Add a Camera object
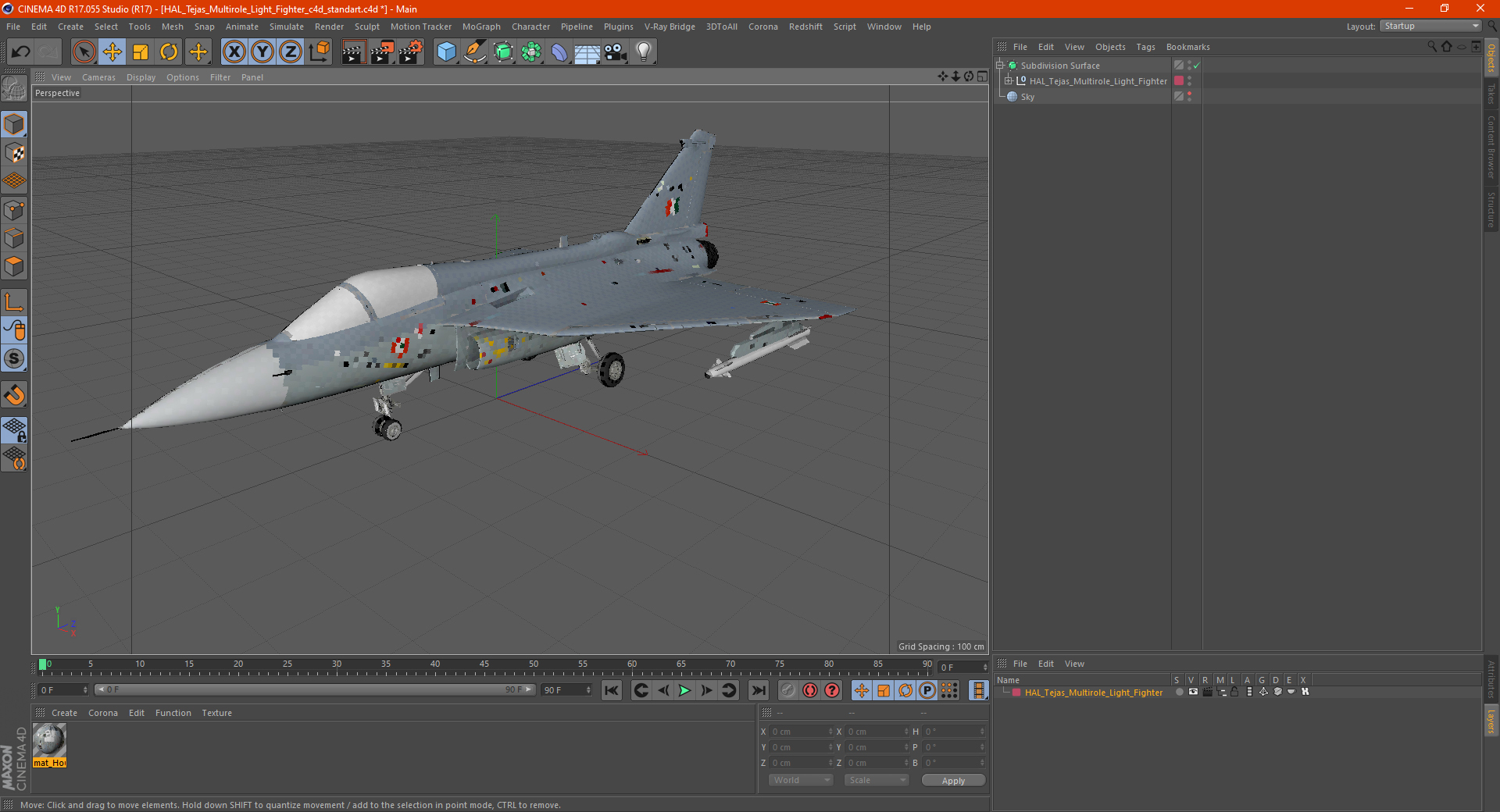This screenshot has height=812, width=1500. (x=616, y=52)
